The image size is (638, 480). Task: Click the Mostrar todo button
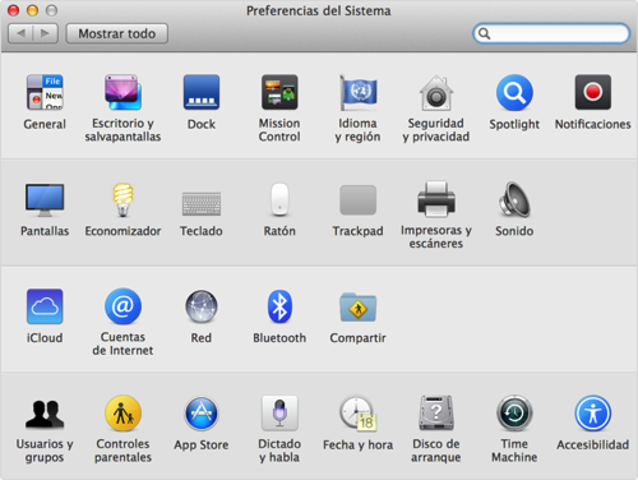pos(117,33)
